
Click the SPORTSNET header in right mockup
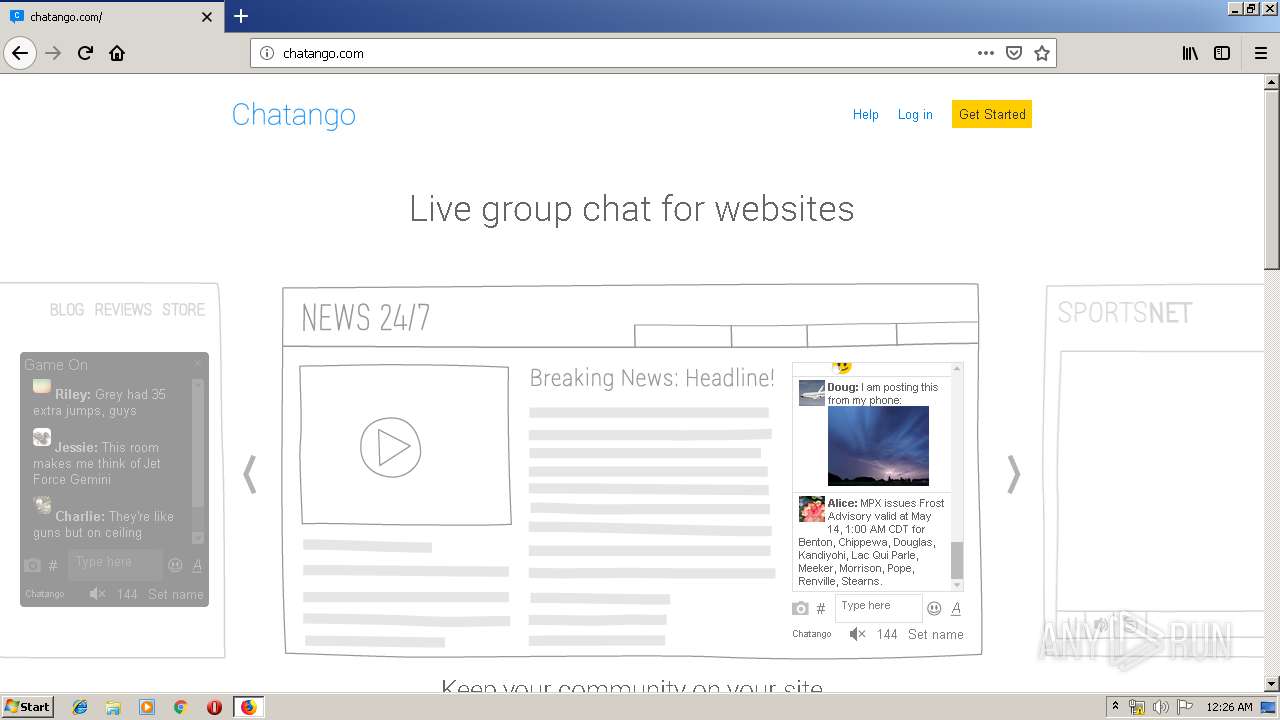click(x=1125, y=314)
